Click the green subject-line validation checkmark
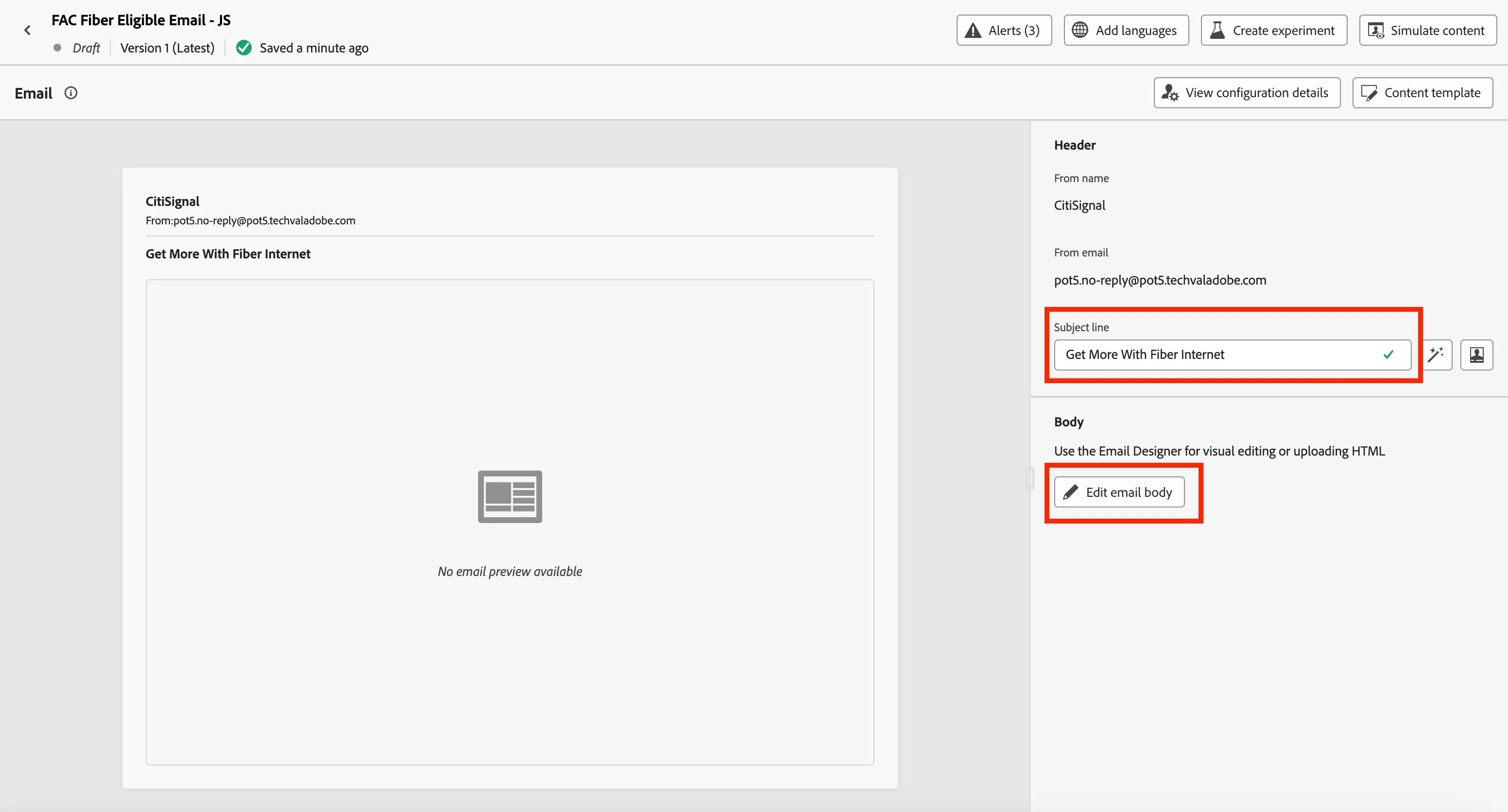Image resolution: width=1508 pixels, height=812 pixels. pos(1388,355)
